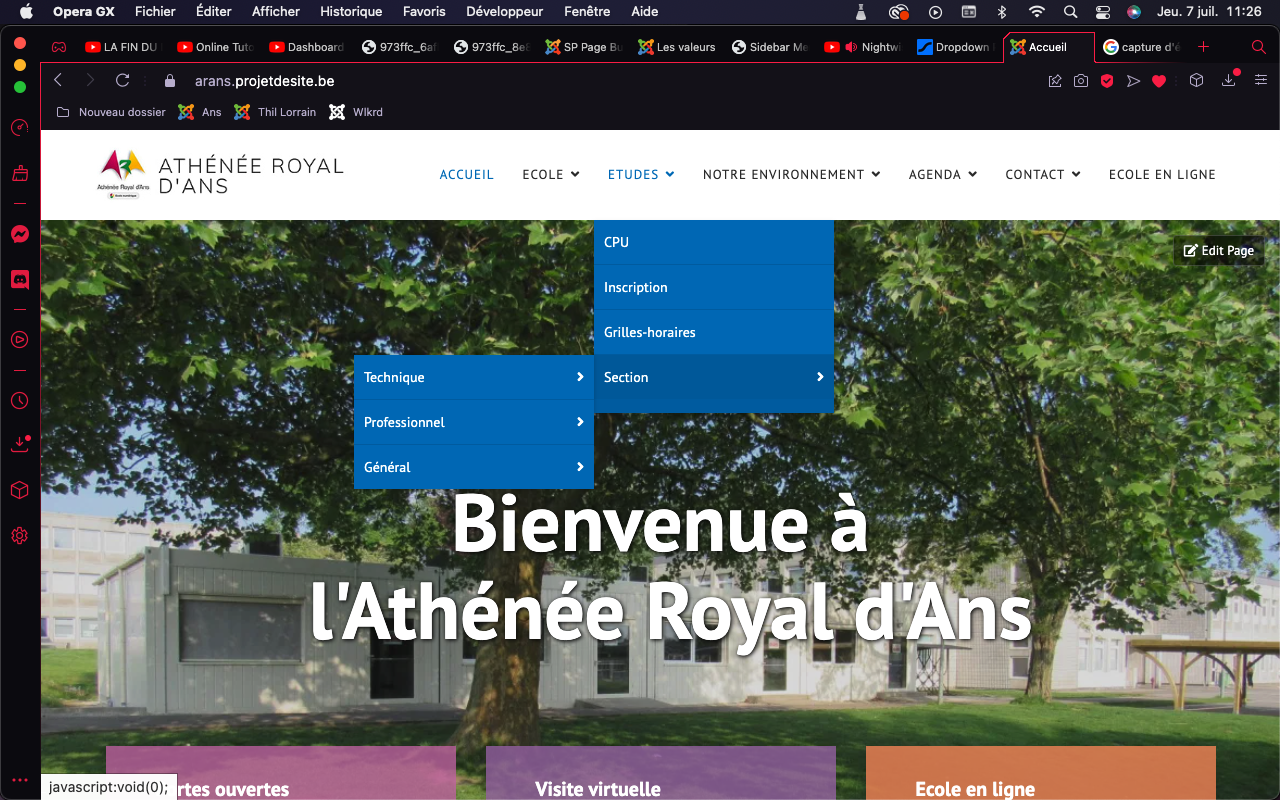This screenshot has width=1280, height=800.
Task: Click the Edit Page button
Action: tap(1218, 251)
